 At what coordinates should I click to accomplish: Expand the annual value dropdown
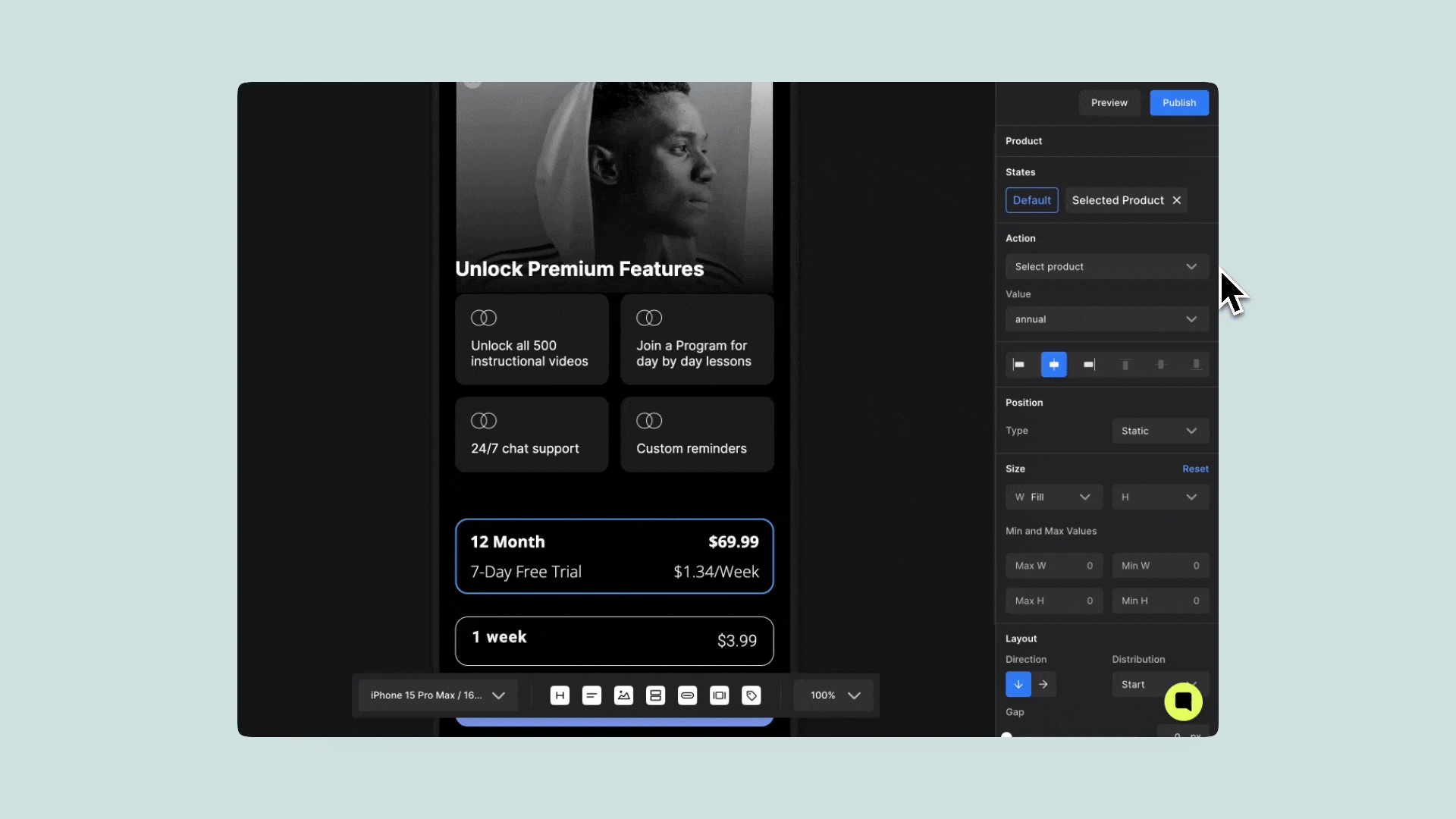[1106, 319]
